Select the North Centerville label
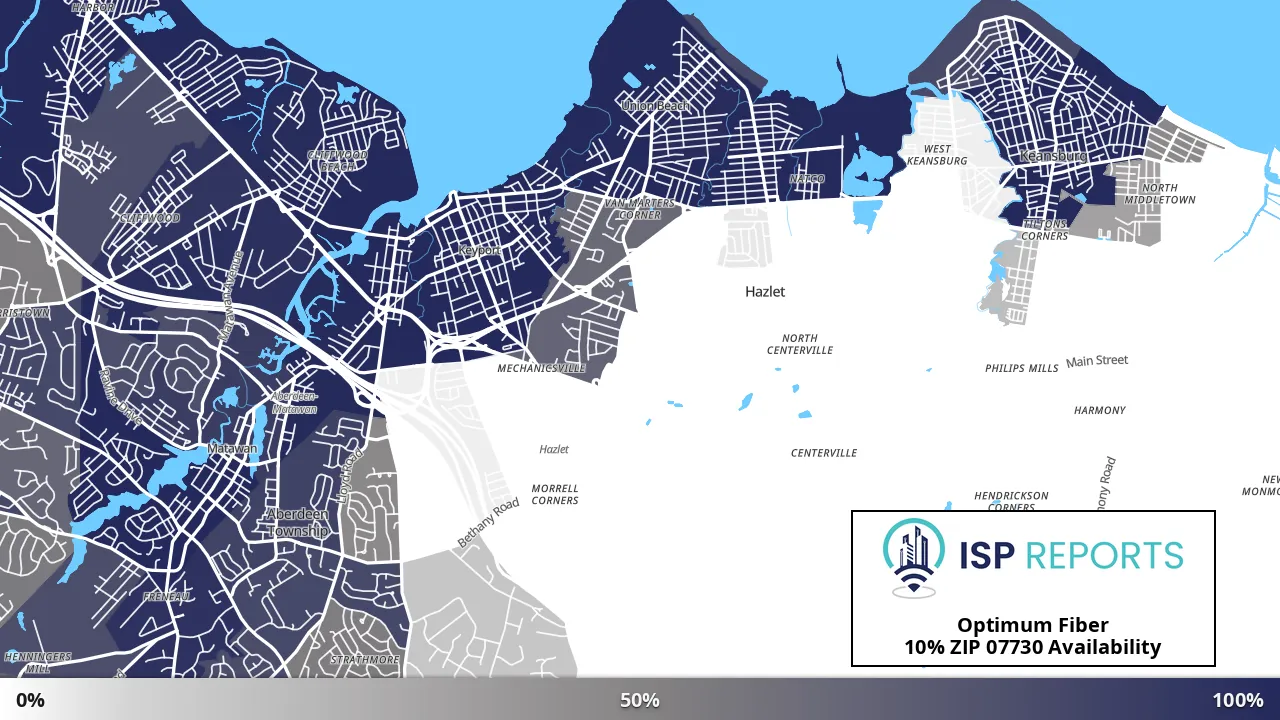Screen dimensions: 1280x720 pos(800,345)
